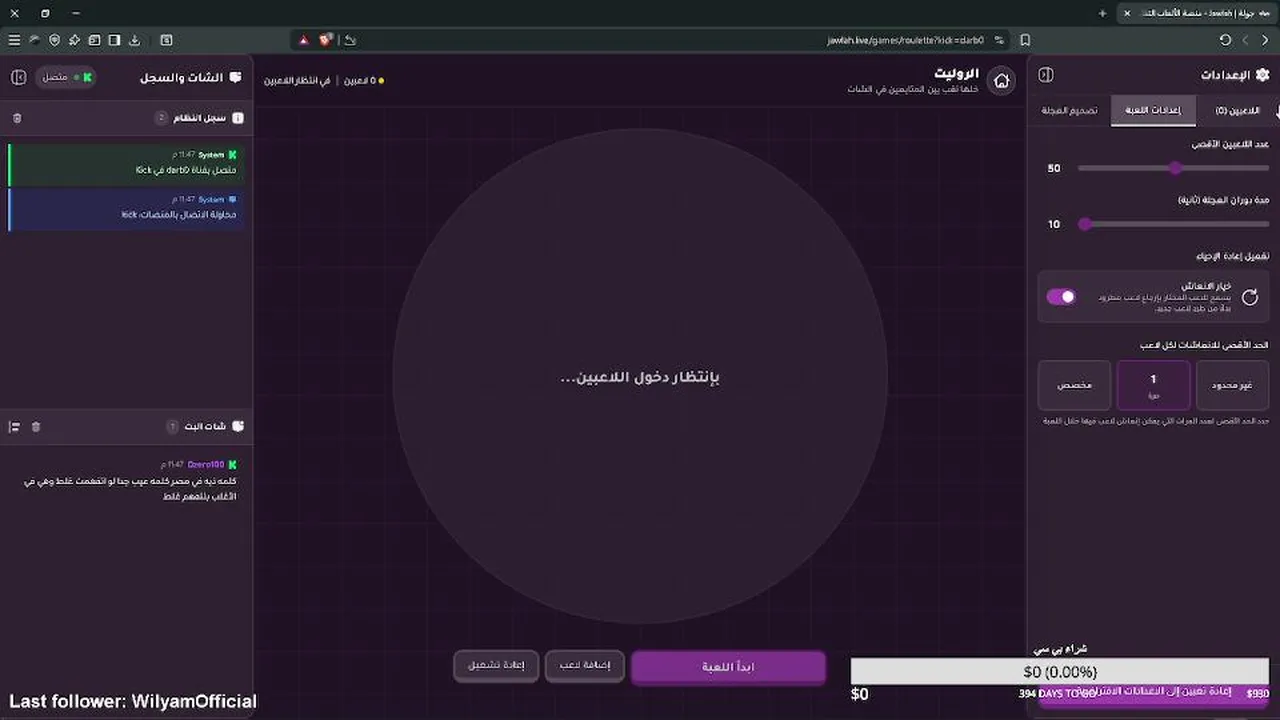Viewport: 1280px width, 720px height.
Task: Click the home icon beside الروليت title
Action: (1001, 81)
